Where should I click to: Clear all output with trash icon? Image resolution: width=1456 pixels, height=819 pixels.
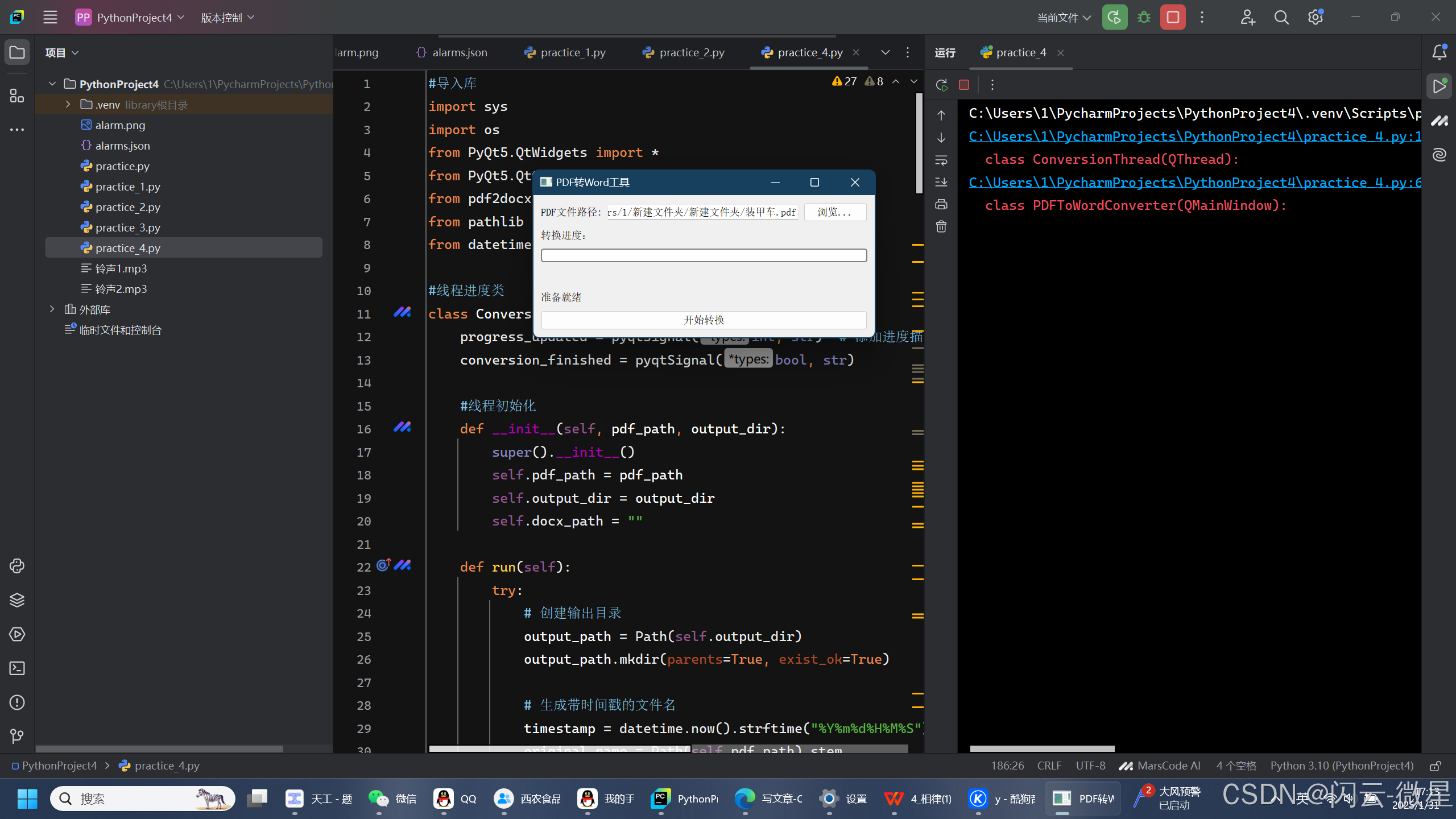click(x=941, y=226)
